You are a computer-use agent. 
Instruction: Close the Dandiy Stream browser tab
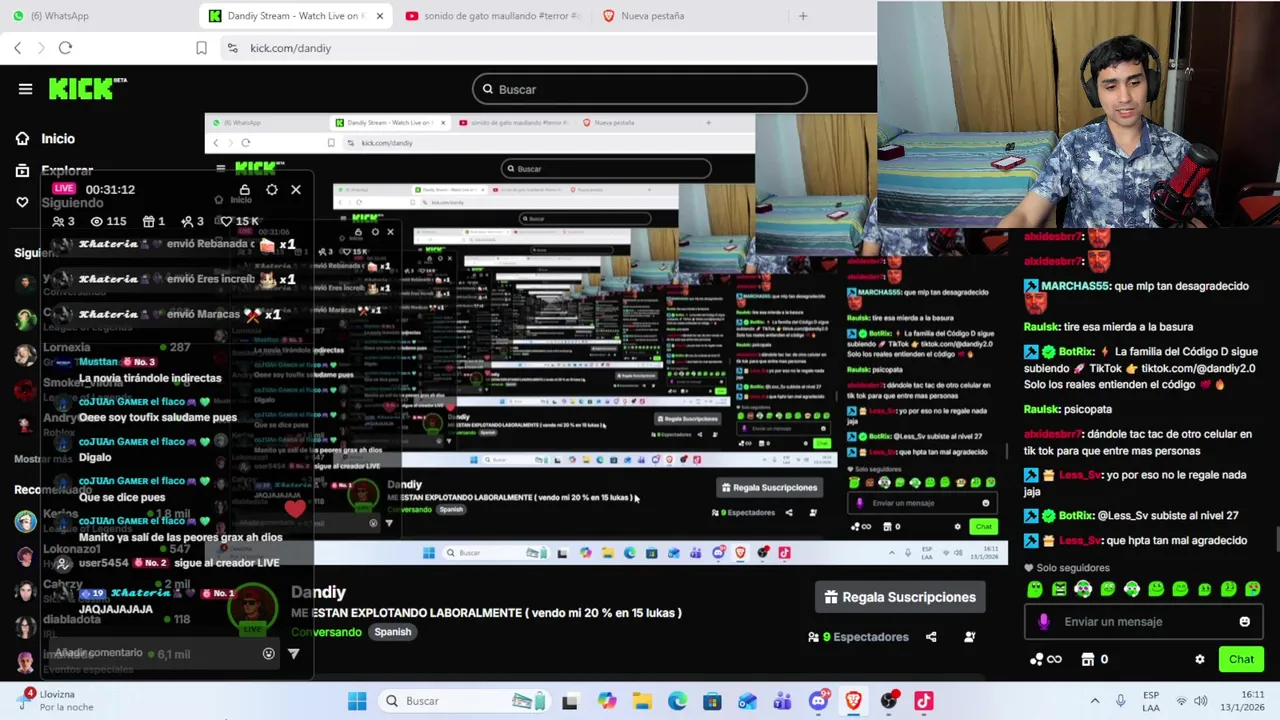(380, 16)
